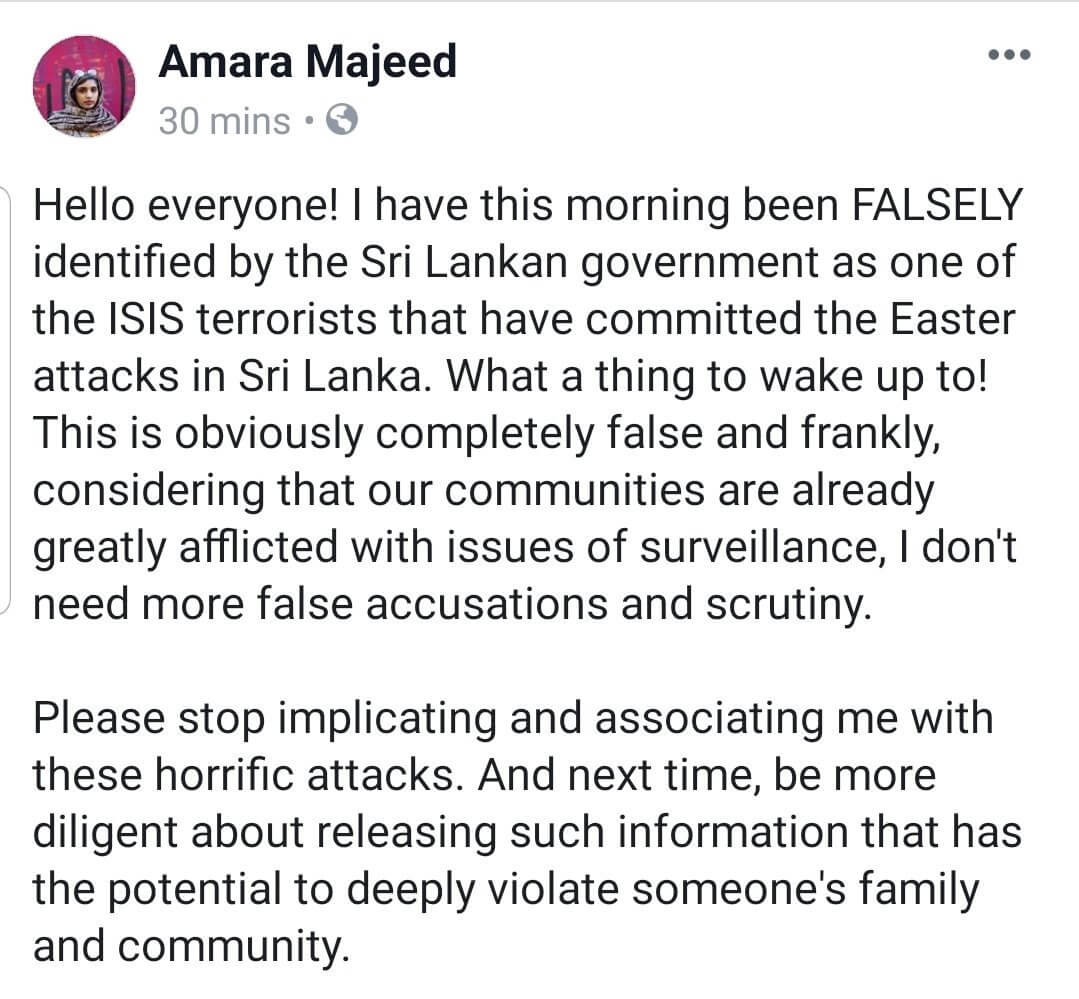Image resolution: width=1079 pixels, height=999 pixels.
Task: Open Amara Majeed's profile picture
Action: point(84,86)
